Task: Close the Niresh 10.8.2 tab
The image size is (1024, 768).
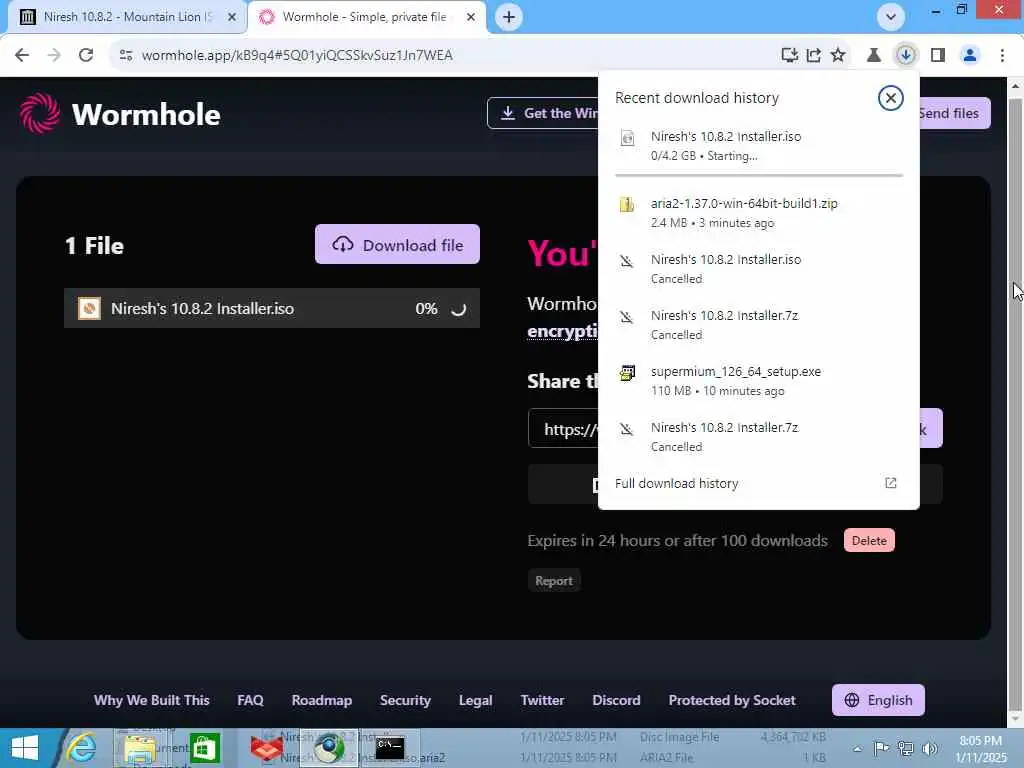Action: click(x=231, y=17)
